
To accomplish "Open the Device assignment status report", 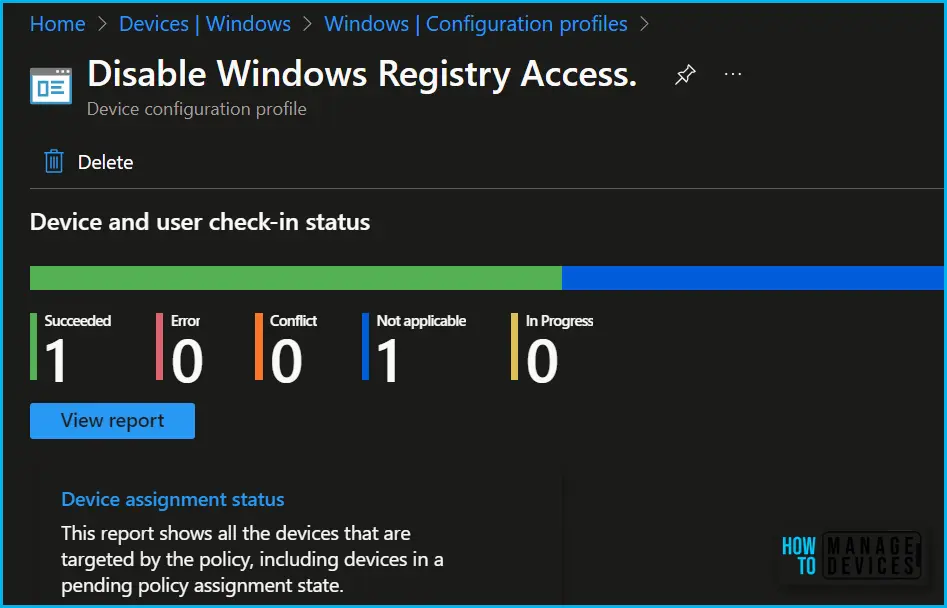I will click(173, 499).
